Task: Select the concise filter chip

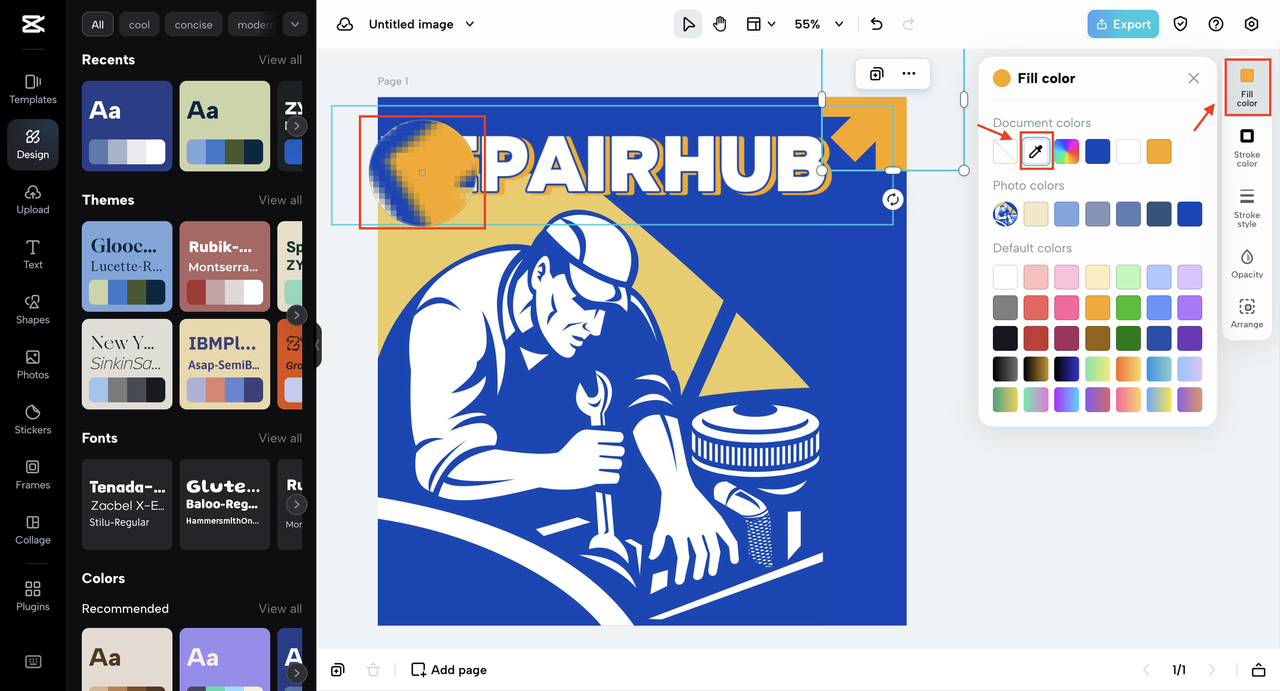Action: (194, 24)
